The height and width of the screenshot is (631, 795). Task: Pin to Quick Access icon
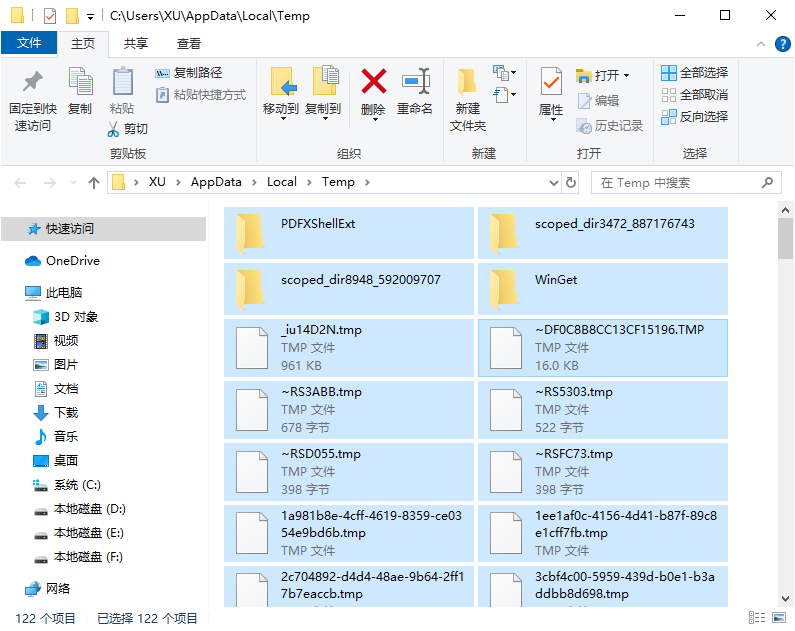coord(33,83)
